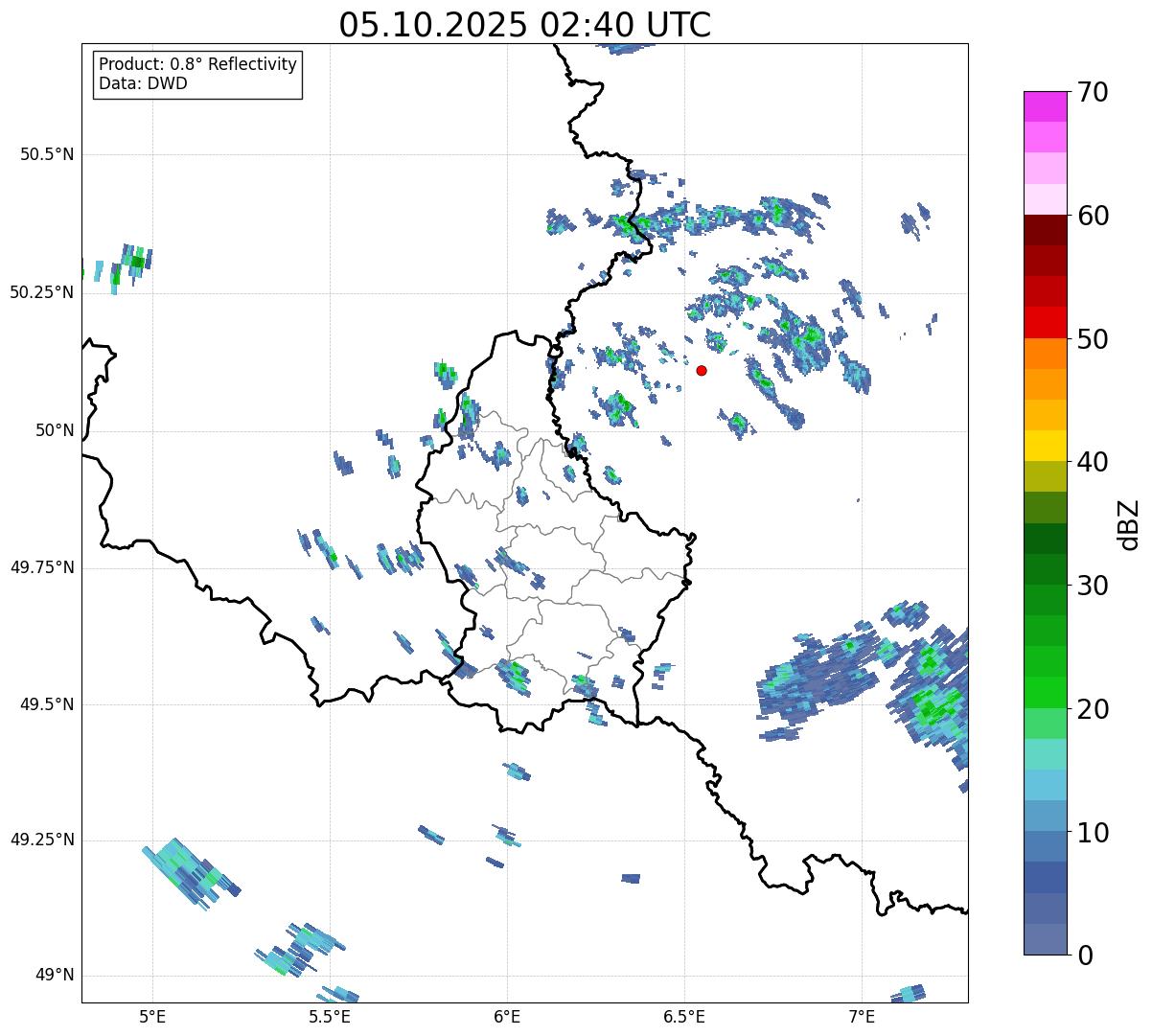Click the "dBZ" colorbar axis label

pos(1129,523)
